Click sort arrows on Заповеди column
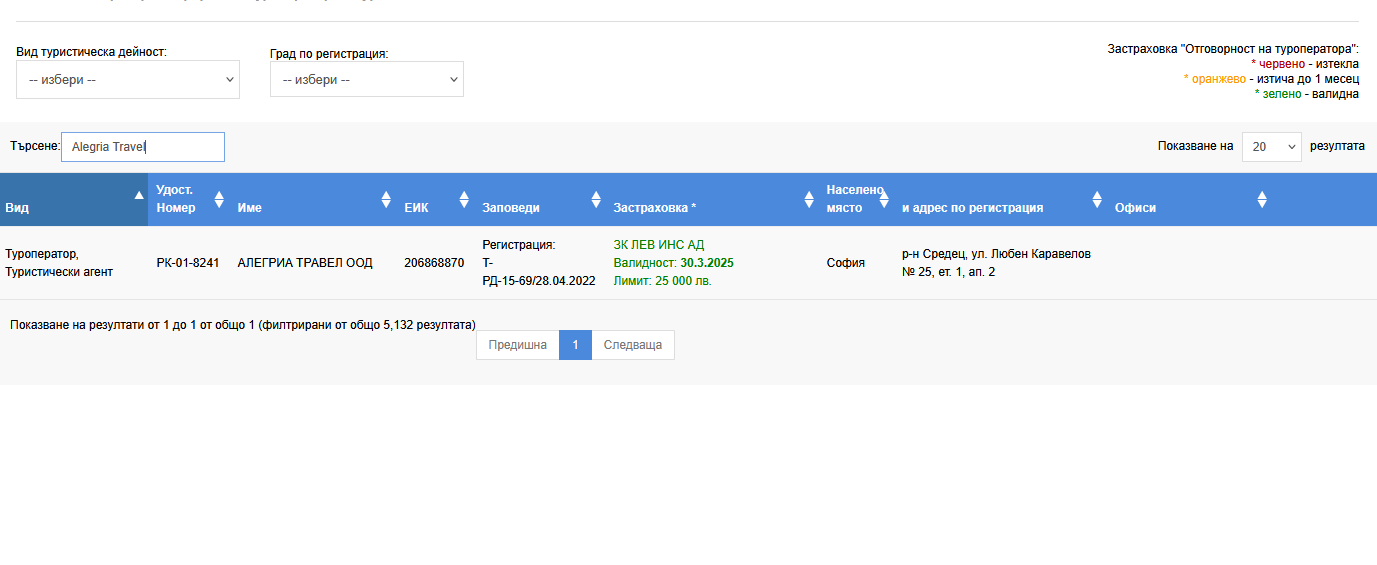1377x565 pixels. (596, 199)
